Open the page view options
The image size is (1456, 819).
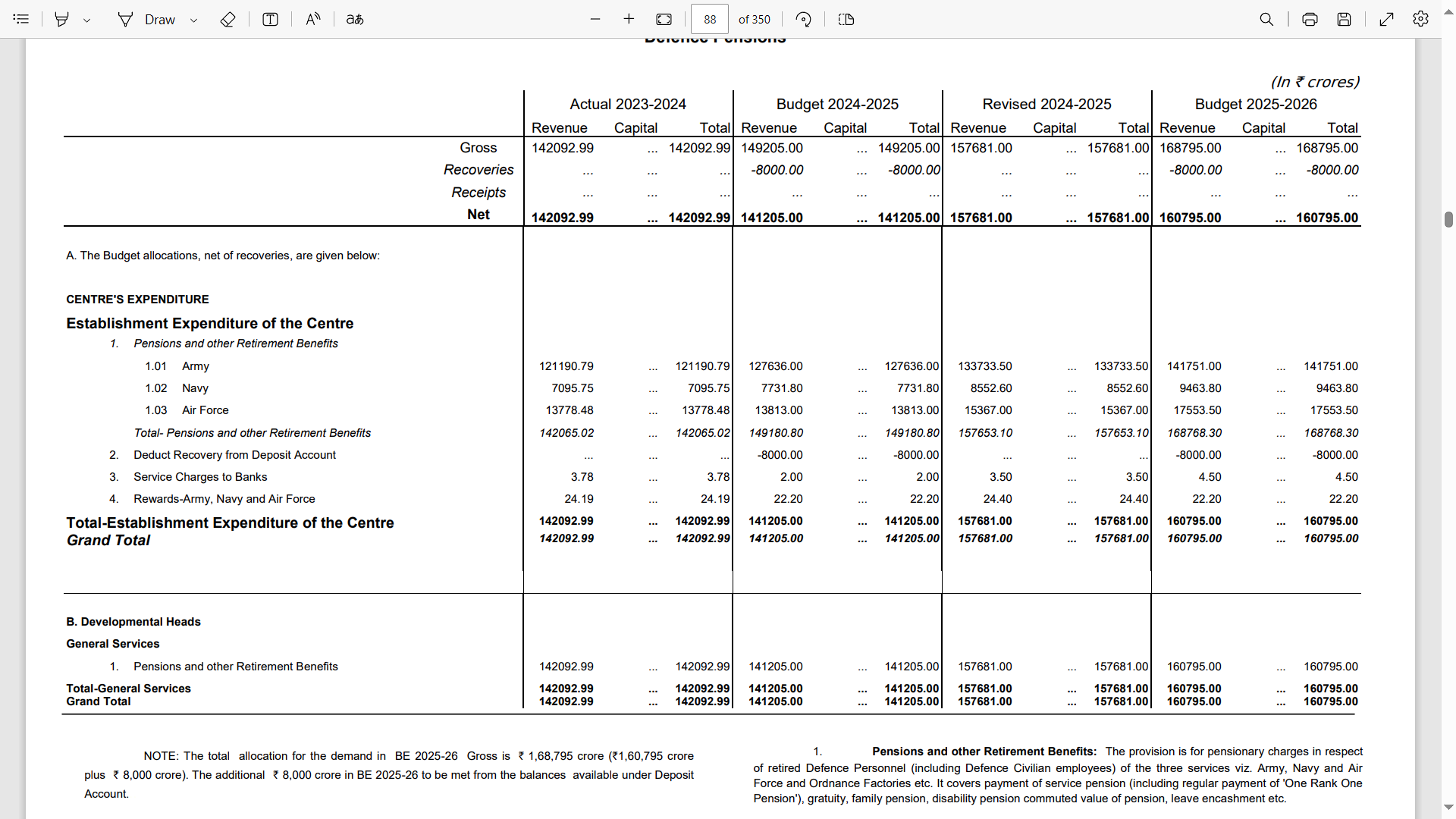[x=846, y=19]
